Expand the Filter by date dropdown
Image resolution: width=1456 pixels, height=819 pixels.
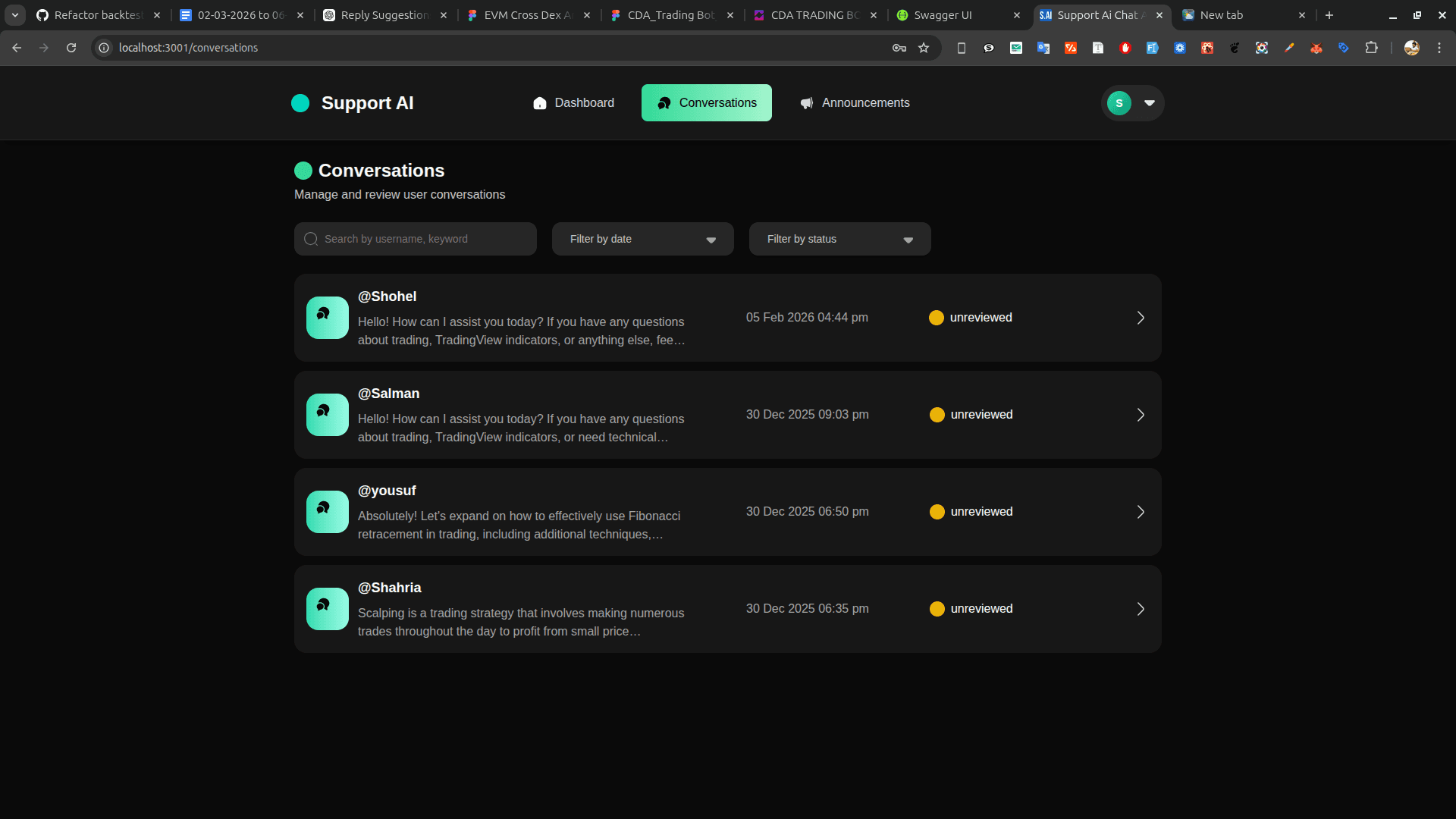[x=642, y=239]
